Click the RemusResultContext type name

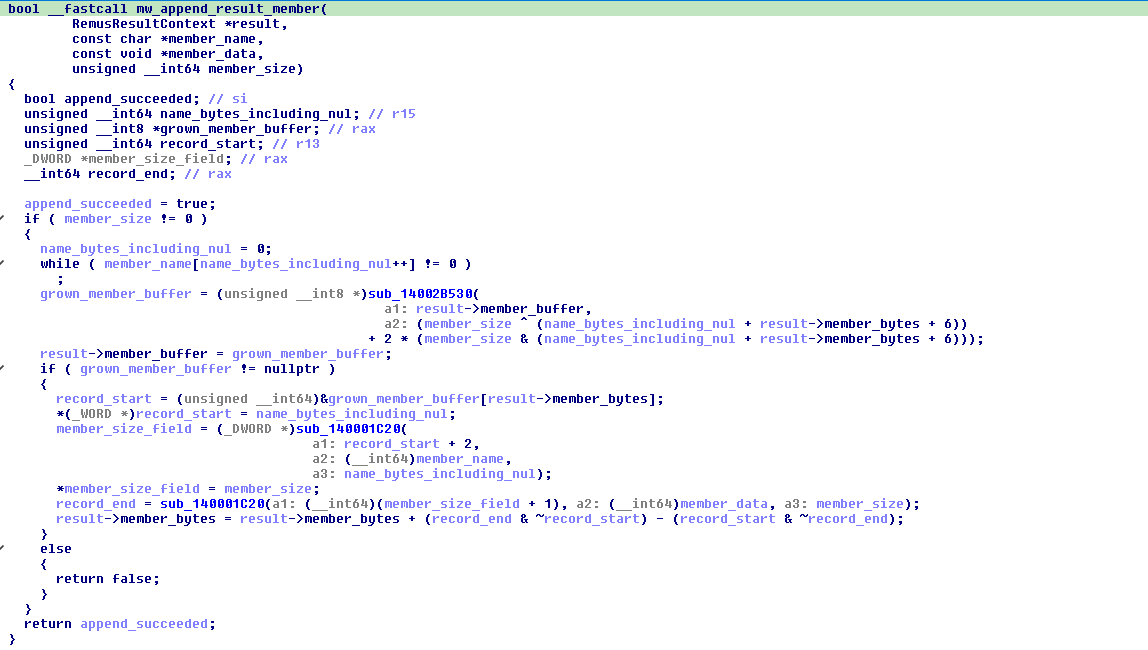(x=144, y=23)
